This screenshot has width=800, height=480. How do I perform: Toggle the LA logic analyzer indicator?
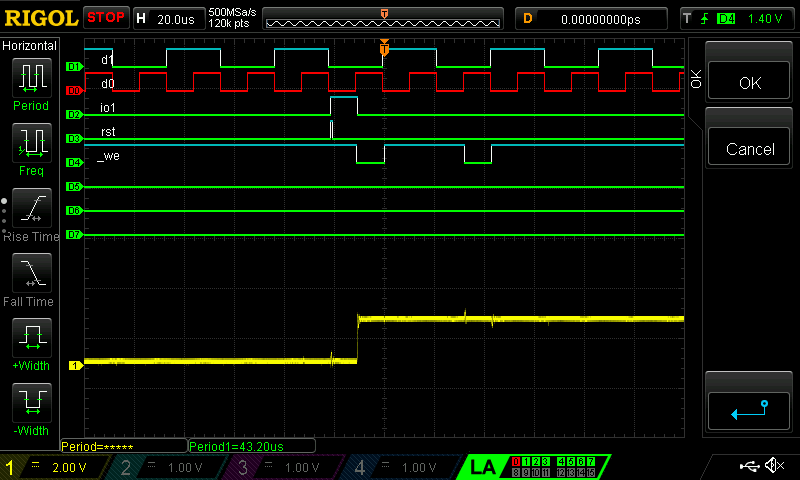pos(482,467)
